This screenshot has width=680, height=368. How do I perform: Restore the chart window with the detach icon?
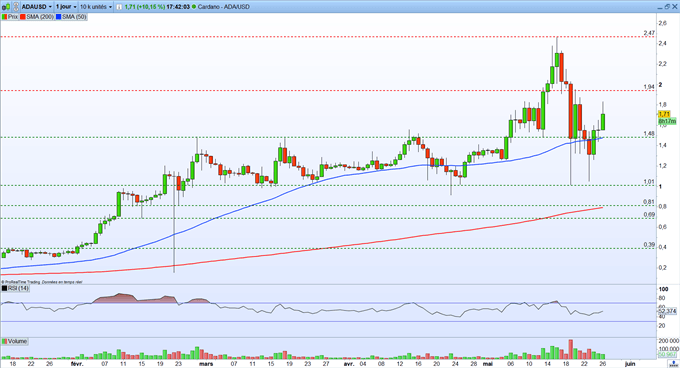[667, 7]
